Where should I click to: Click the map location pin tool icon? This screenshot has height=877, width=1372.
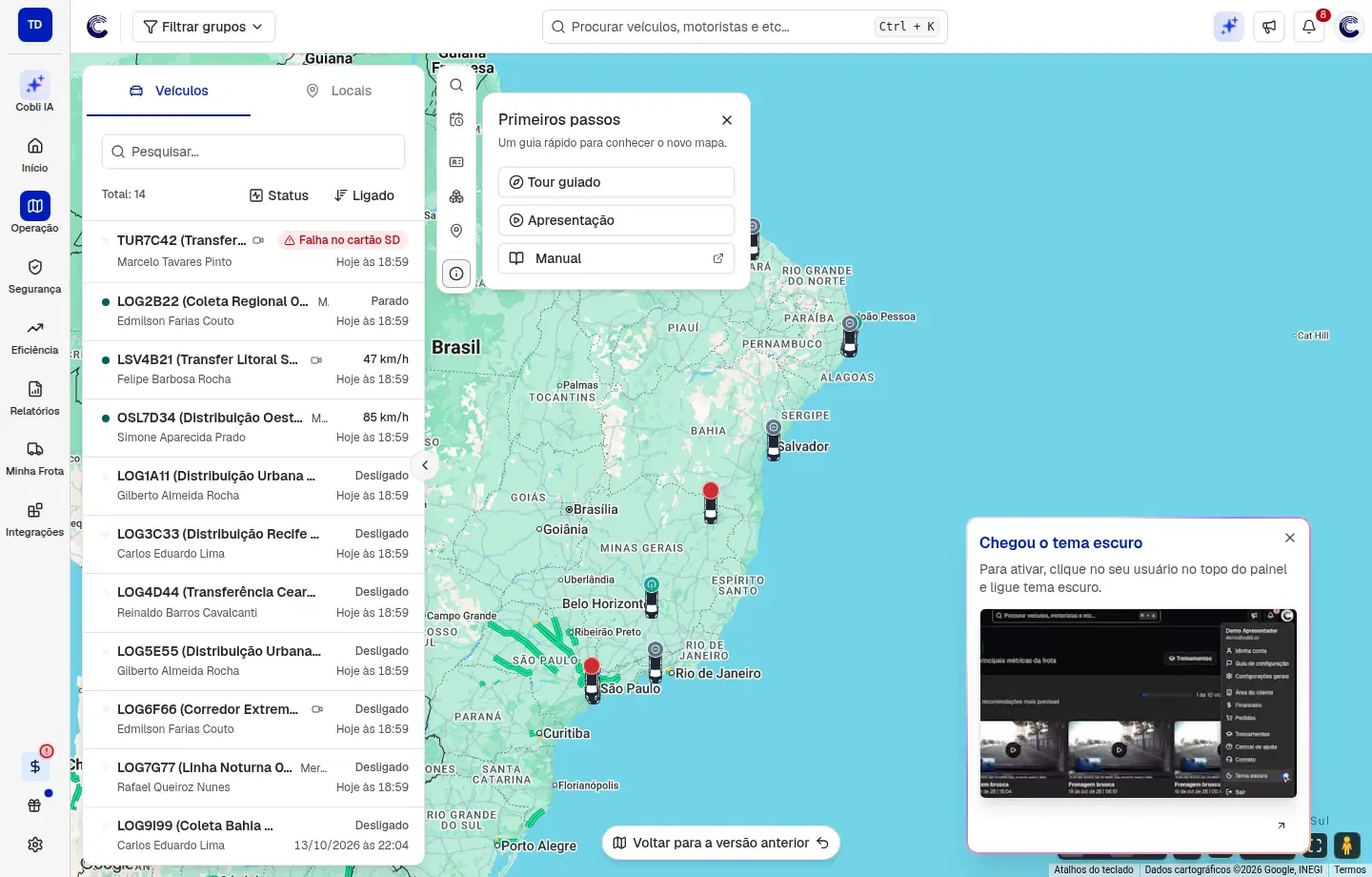456,231
